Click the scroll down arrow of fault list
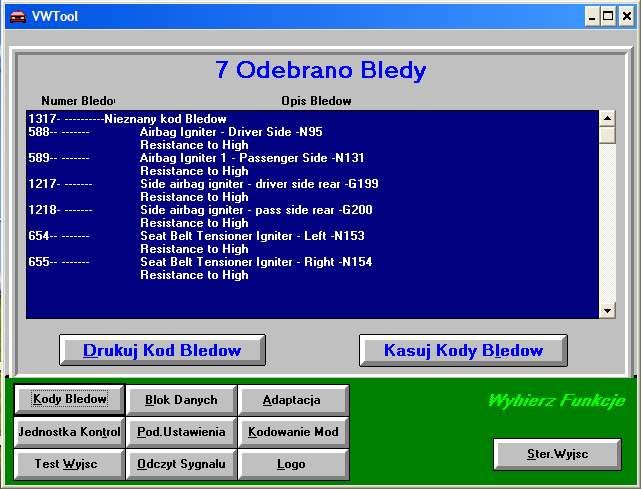 (x=607, y=311)
